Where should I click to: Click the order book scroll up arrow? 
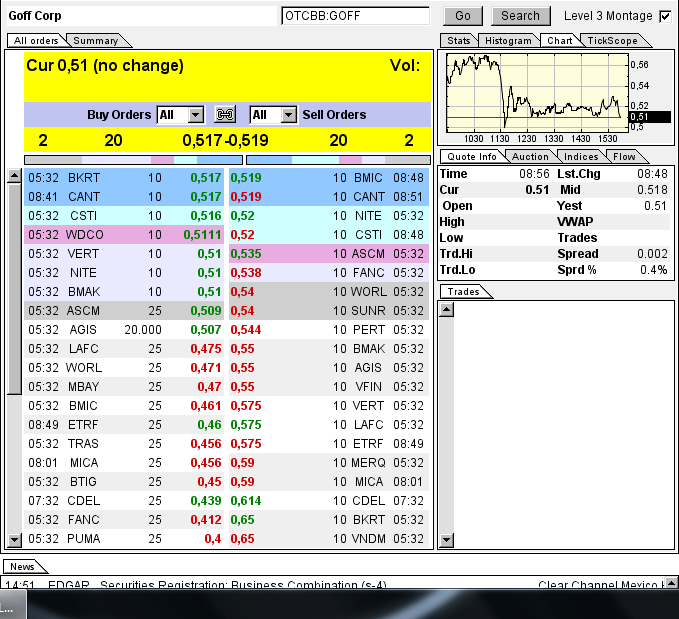click(x=14, y=176)
